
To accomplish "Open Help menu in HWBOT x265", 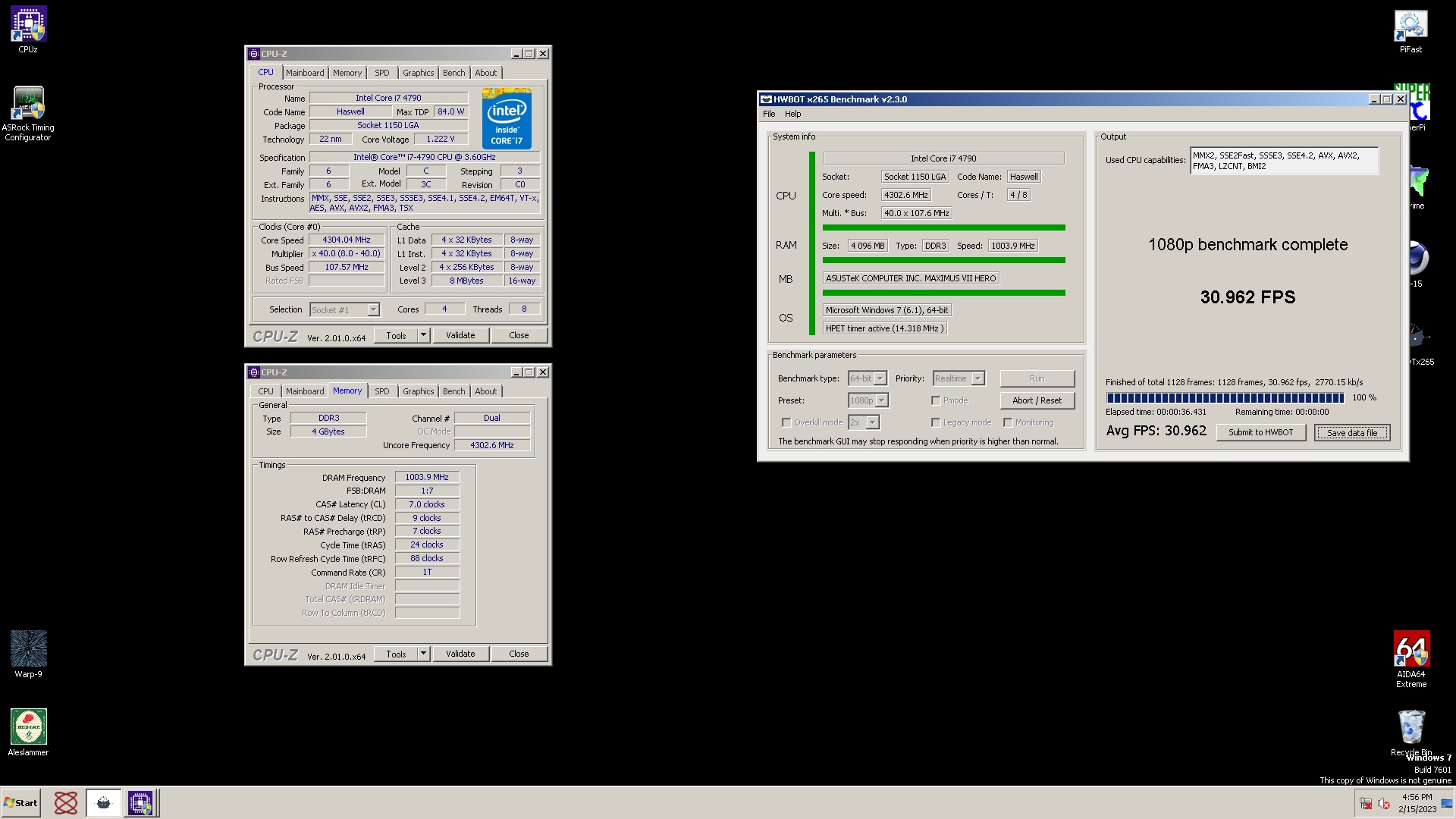I will pos(792,114).
